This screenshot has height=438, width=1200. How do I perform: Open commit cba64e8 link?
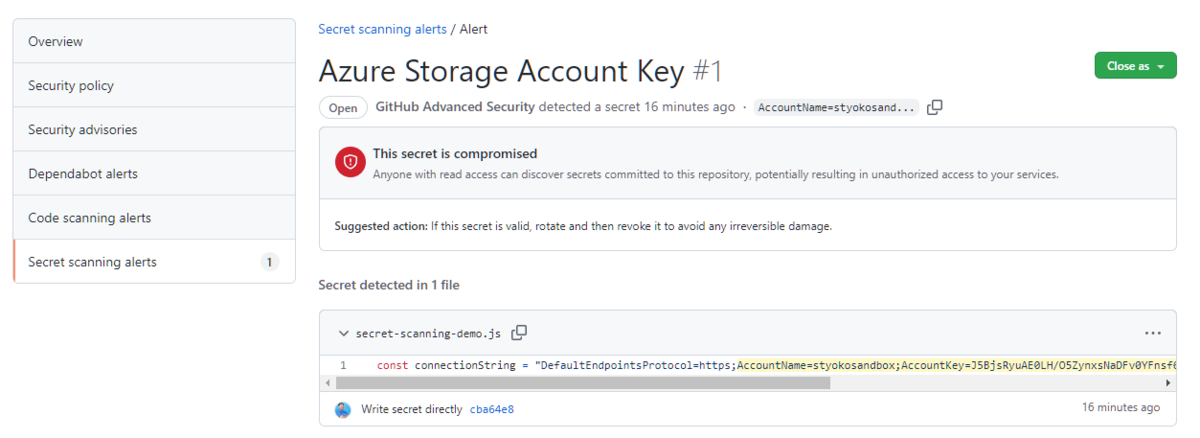[492, 409]
